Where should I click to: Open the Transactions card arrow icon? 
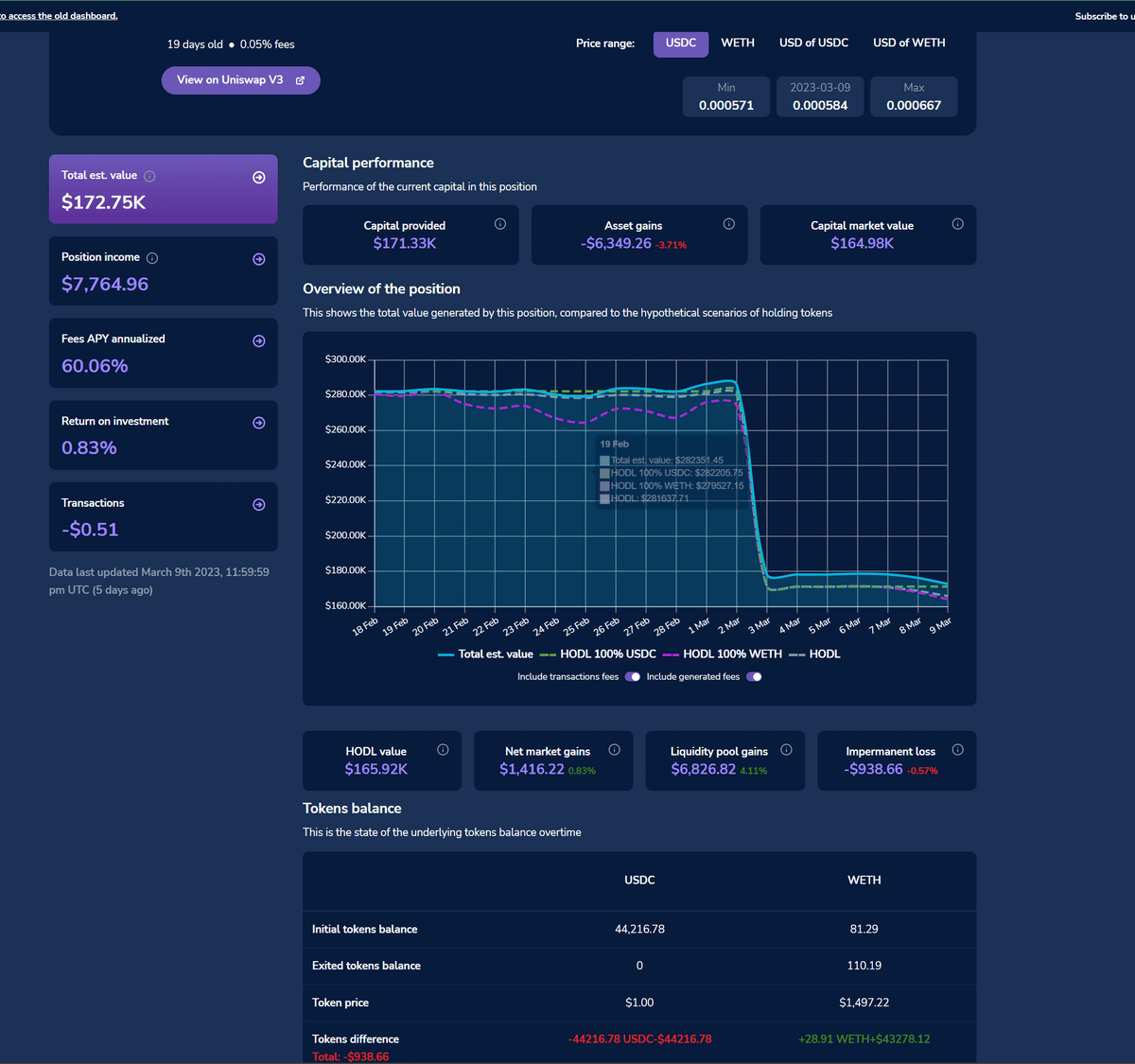pyautogui.click(x=259, y=504)
